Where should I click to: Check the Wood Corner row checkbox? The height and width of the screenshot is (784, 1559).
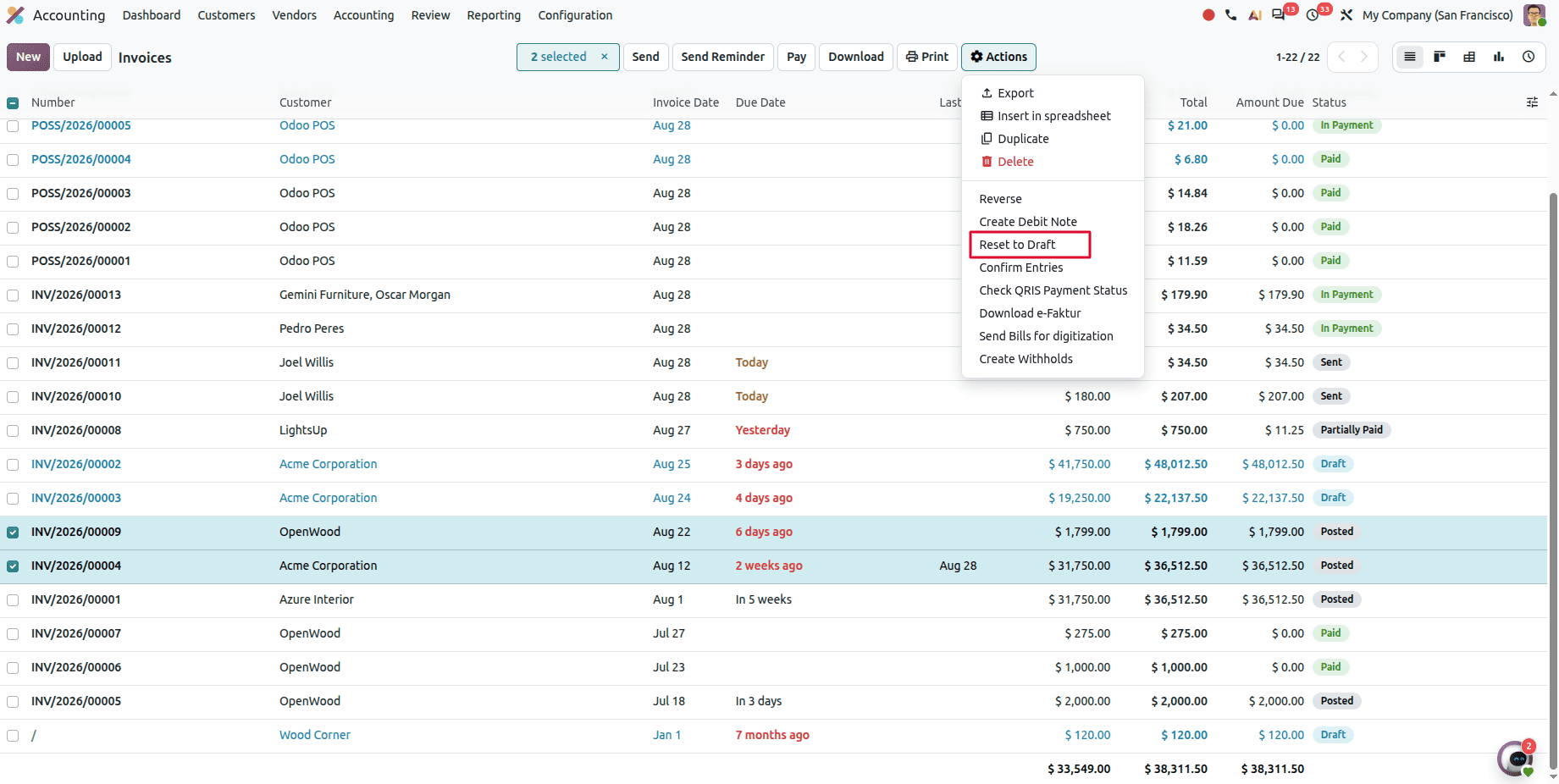coord(13,736)
